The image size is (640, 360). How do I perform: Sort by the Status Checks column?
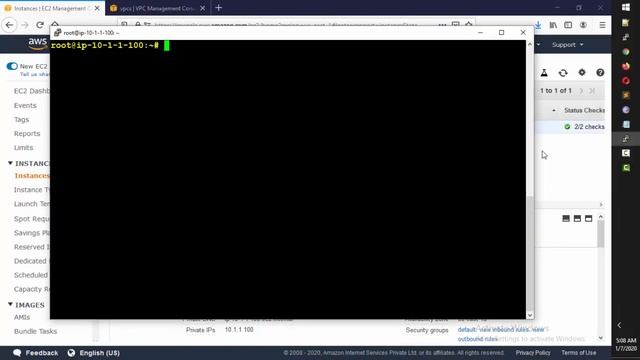tap(584, 110)
